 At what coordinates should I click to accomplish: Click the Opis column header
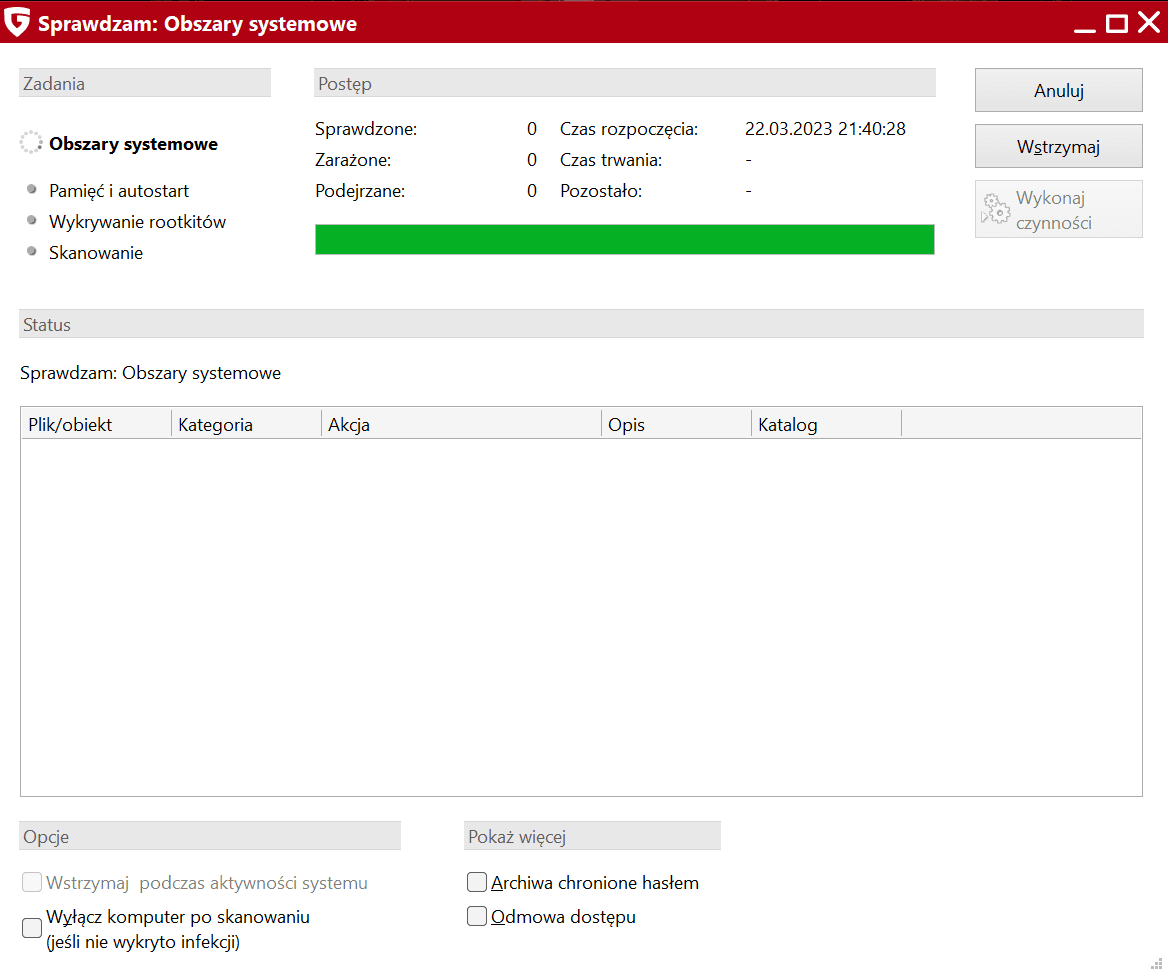[676, 425]
